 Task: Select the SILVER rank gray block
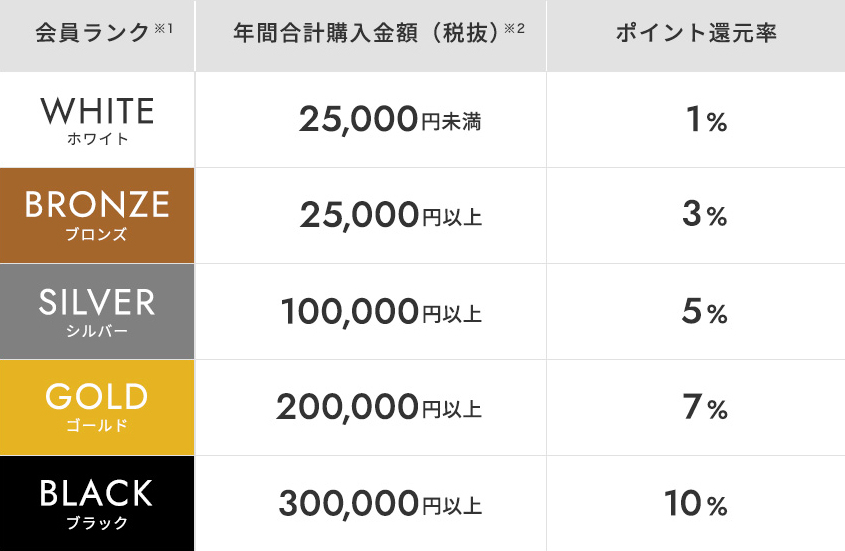coord(97,311)
